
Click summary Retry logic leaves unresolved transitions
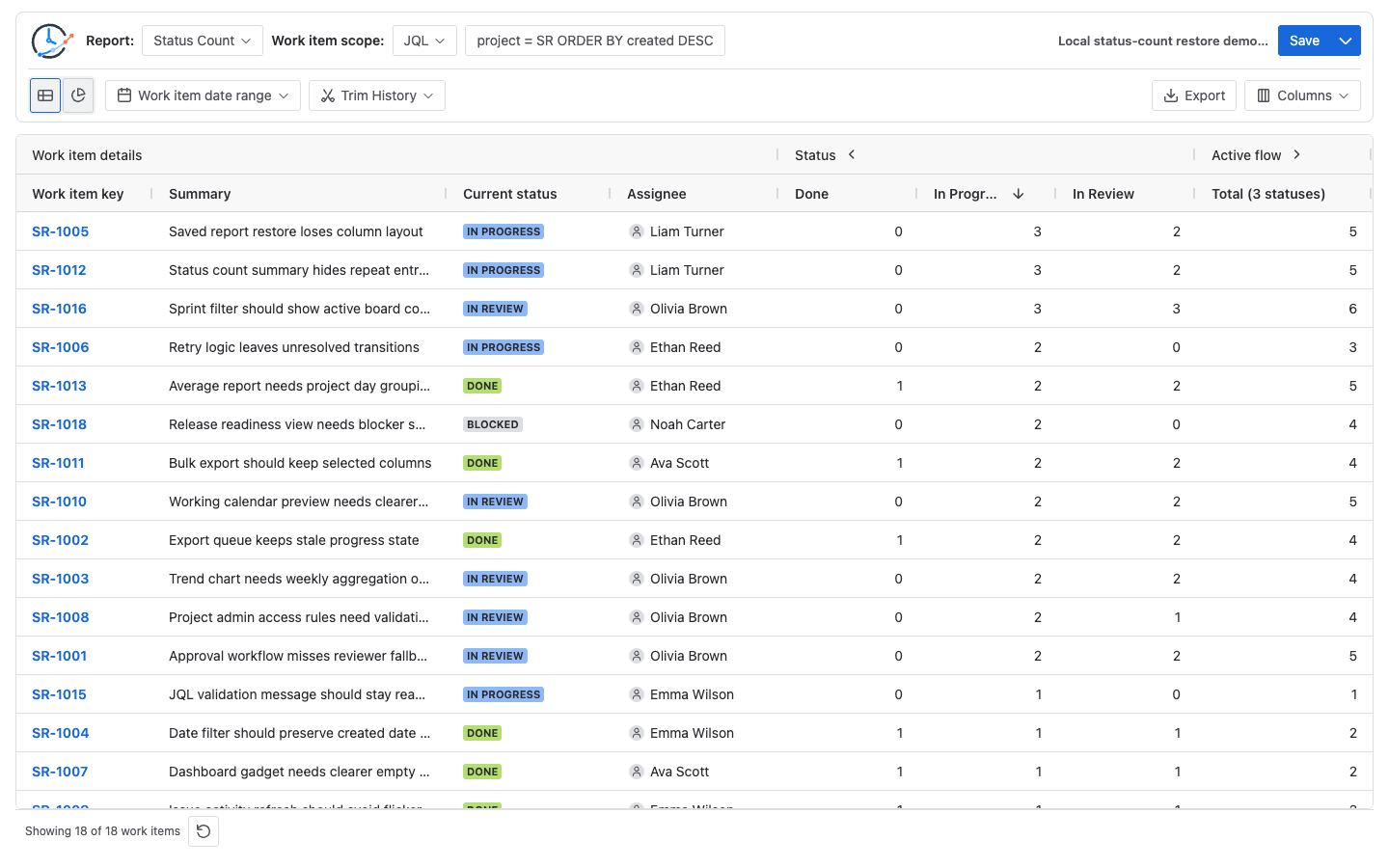[x=294, y=347]
